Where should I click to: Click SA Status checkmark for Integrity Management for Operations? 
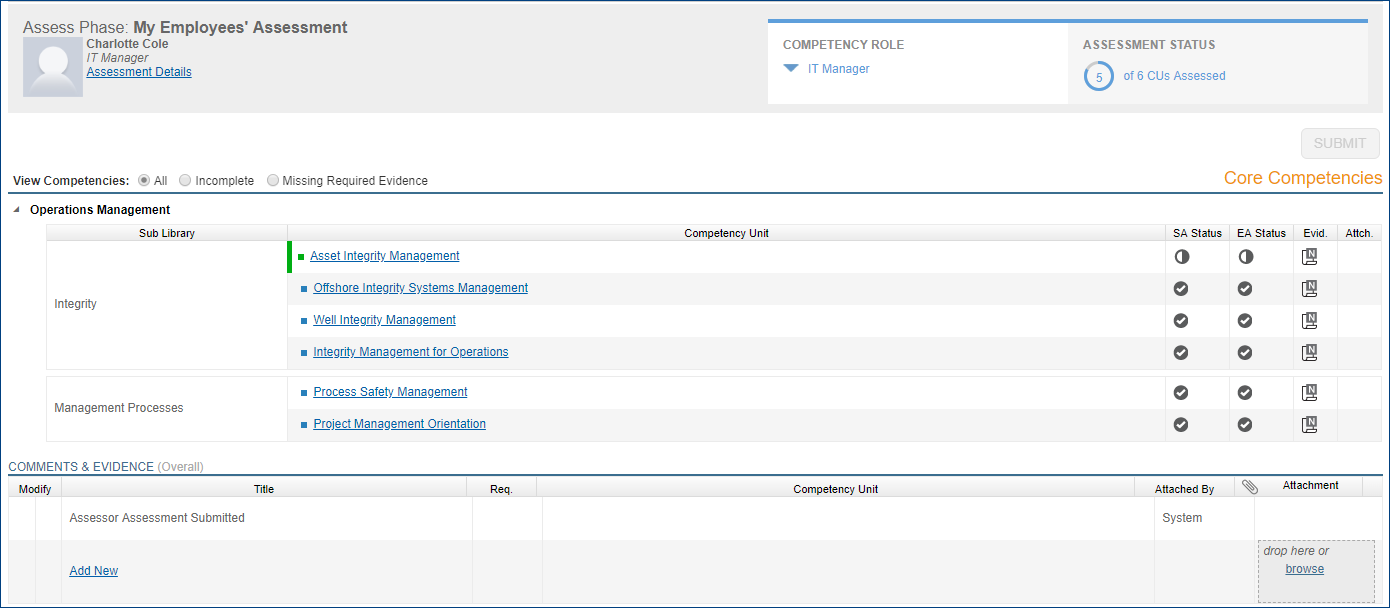(x=1181, y=353)
